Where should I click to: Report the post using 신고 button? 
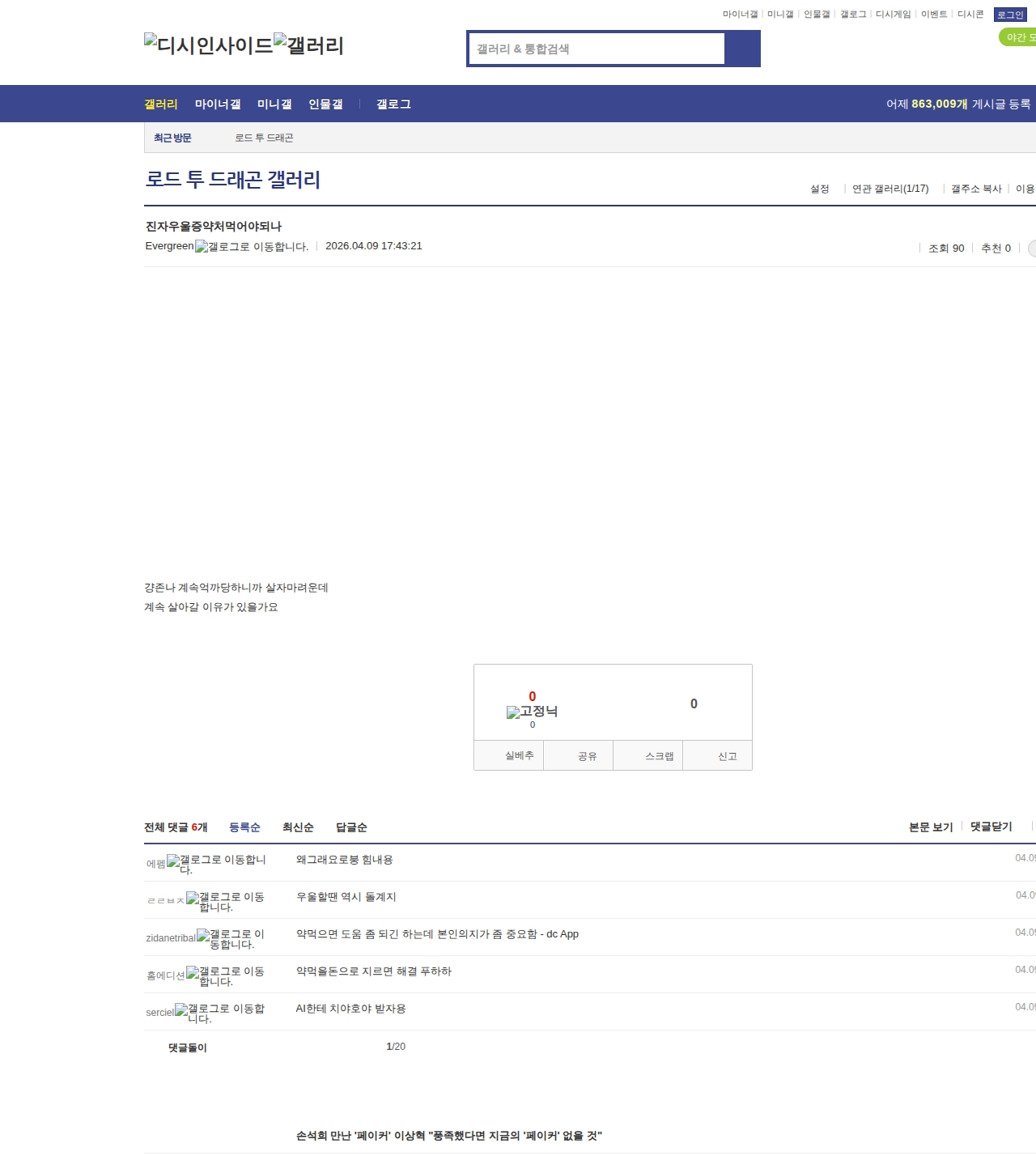tap(727, 756)
